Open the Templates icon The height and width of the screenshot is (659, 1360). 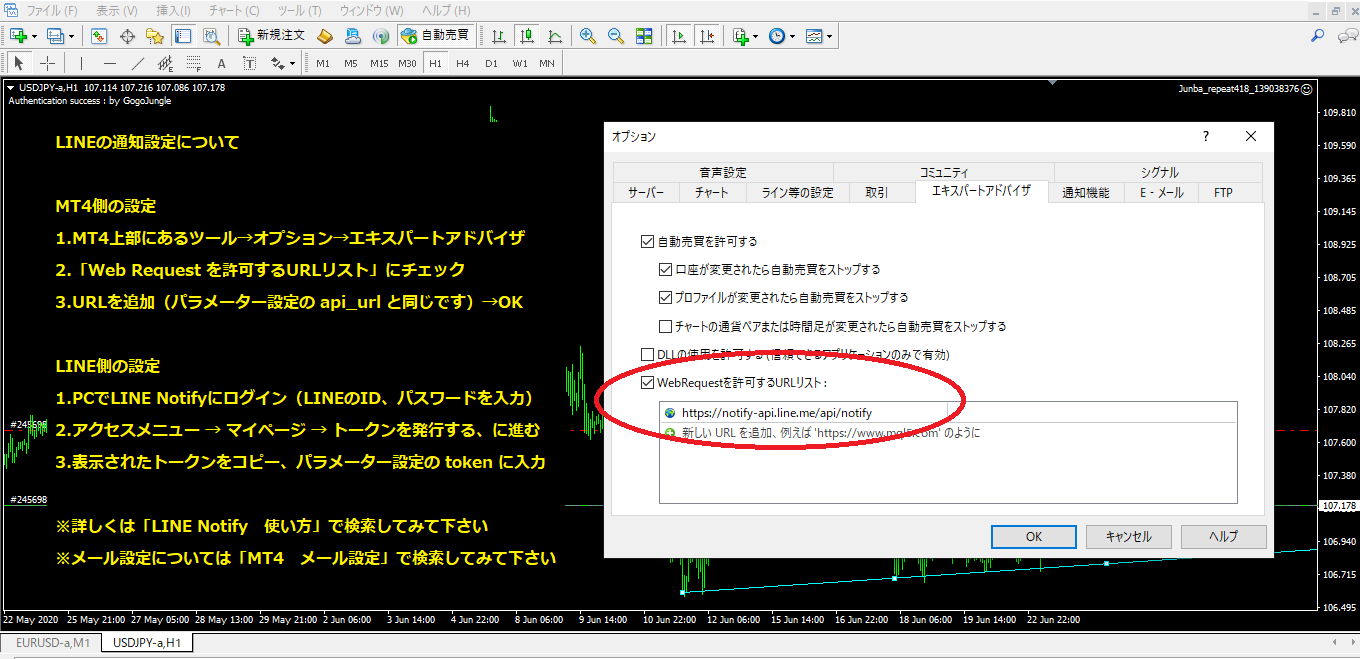point(814,36)
